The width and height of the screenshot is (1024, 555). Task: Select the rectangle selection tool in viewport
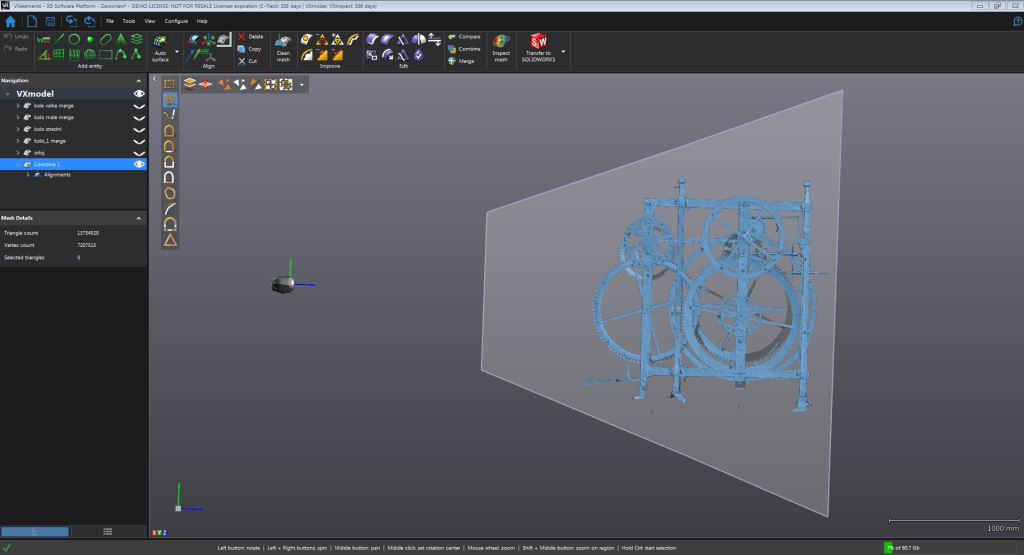(170, 85)
